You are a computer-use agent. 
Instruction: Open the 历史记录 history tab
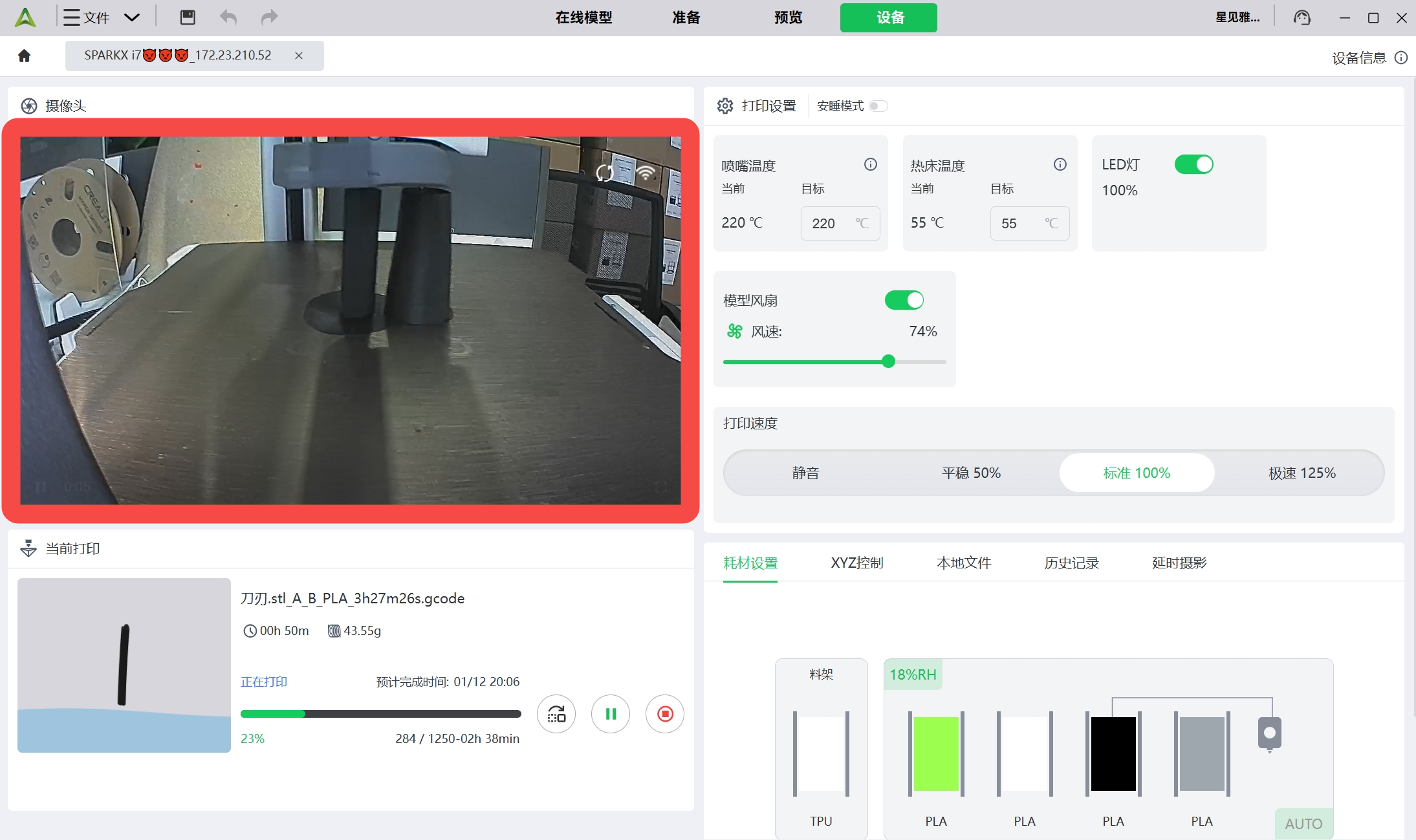click(x=1071, y=563)
